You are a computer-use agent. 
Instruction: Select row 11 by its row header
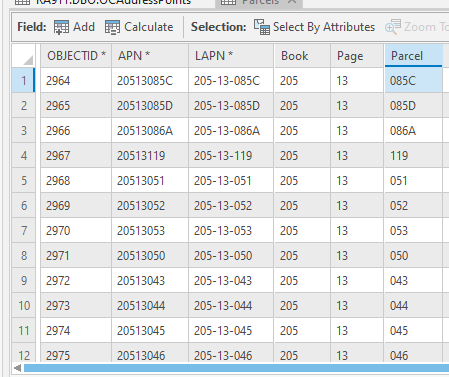[24, 330]
